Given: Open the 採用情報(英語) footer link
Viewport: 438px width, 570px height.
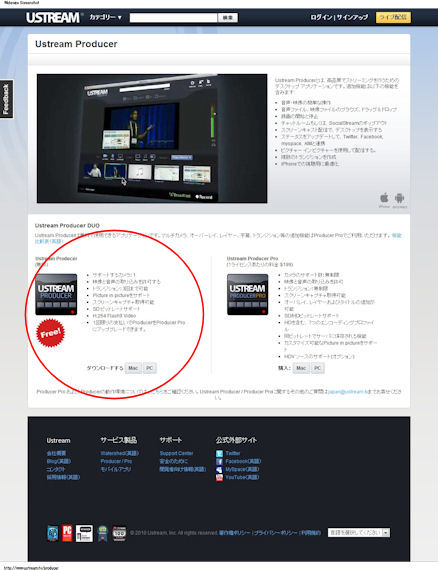Looking at the screenshot, I should pyautogui.click(x=63, y=477).
